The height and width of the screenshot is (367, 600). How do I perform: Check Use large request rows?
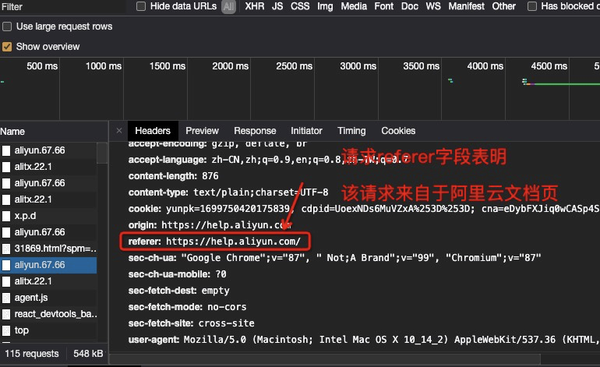coord(7,26)
